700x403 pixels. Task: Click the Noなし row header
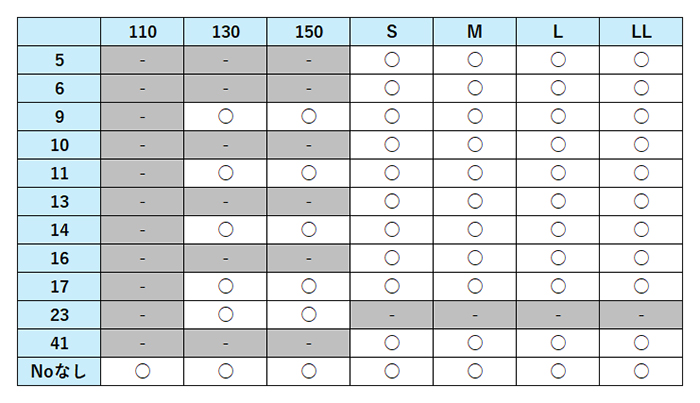[60, 372]
